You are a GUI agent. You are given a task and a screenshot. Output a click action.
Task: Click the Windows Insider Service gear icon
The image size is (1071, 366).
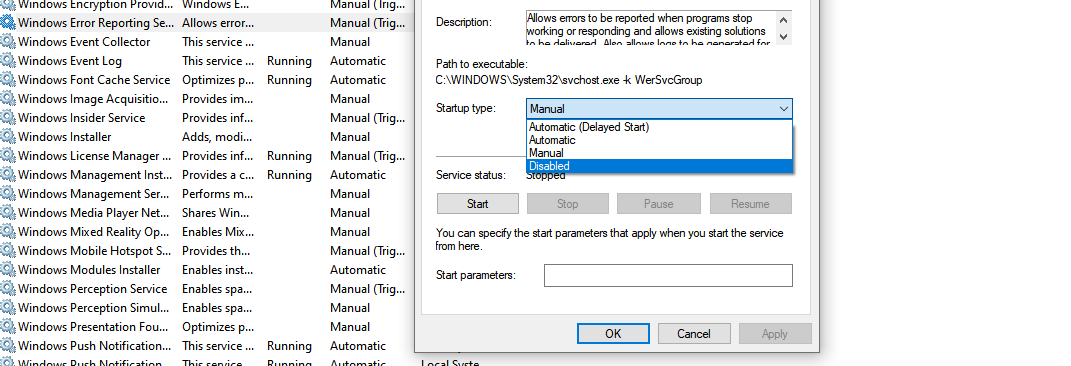point(8,117)
